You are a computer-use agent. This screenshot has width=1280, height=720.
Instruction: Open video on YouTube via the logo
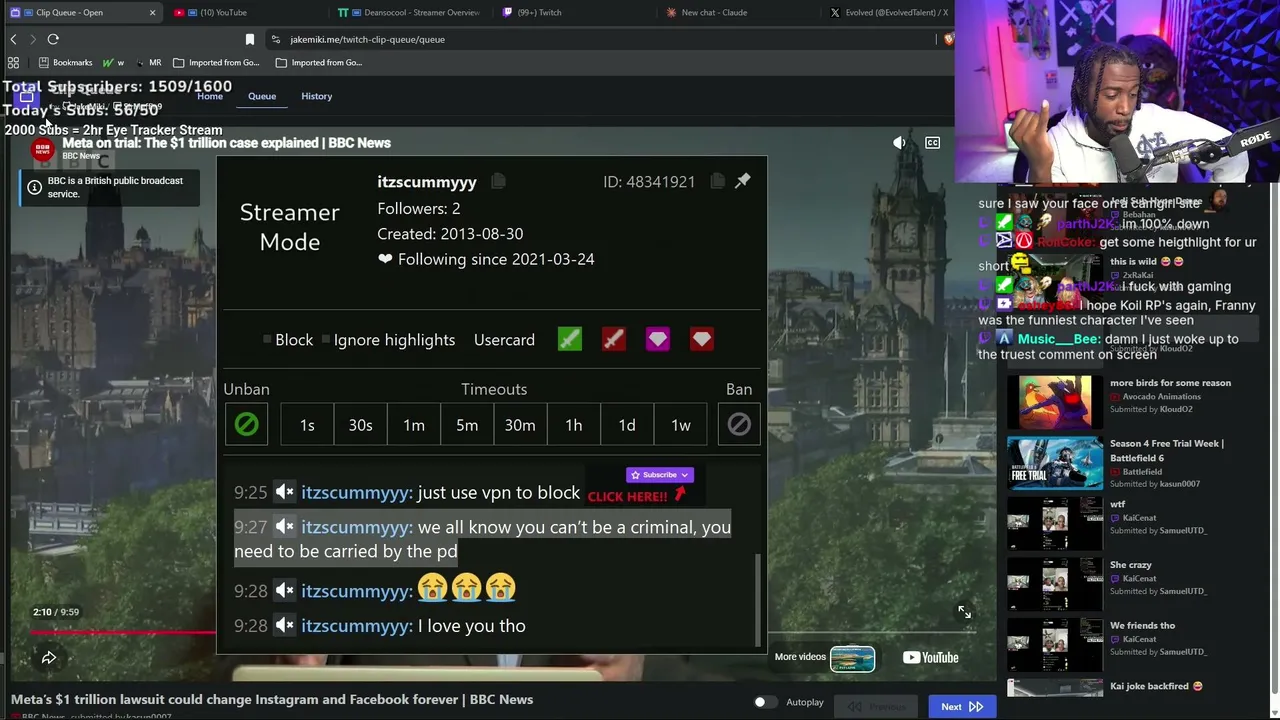pyautogui.click(x=930, y=657)
